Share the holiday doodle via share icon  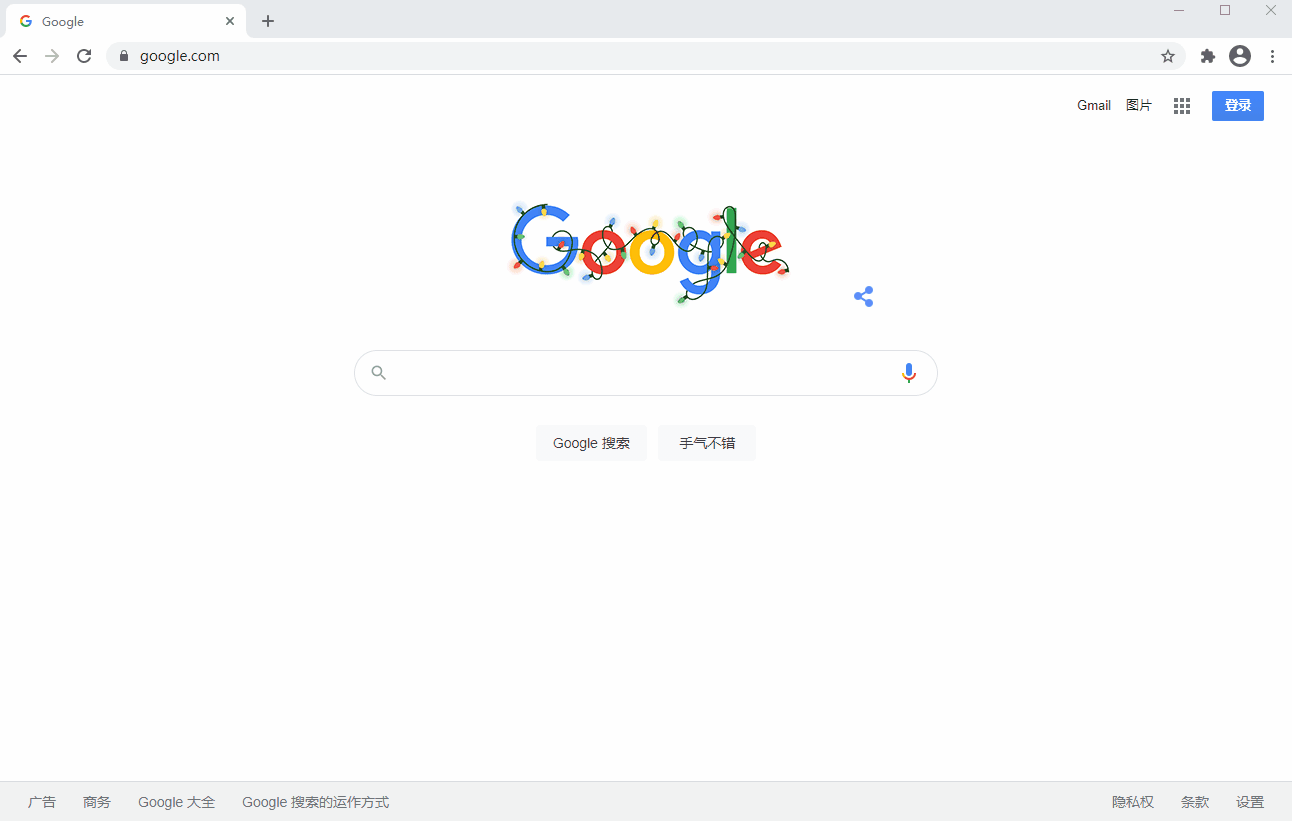click(864, 297)
